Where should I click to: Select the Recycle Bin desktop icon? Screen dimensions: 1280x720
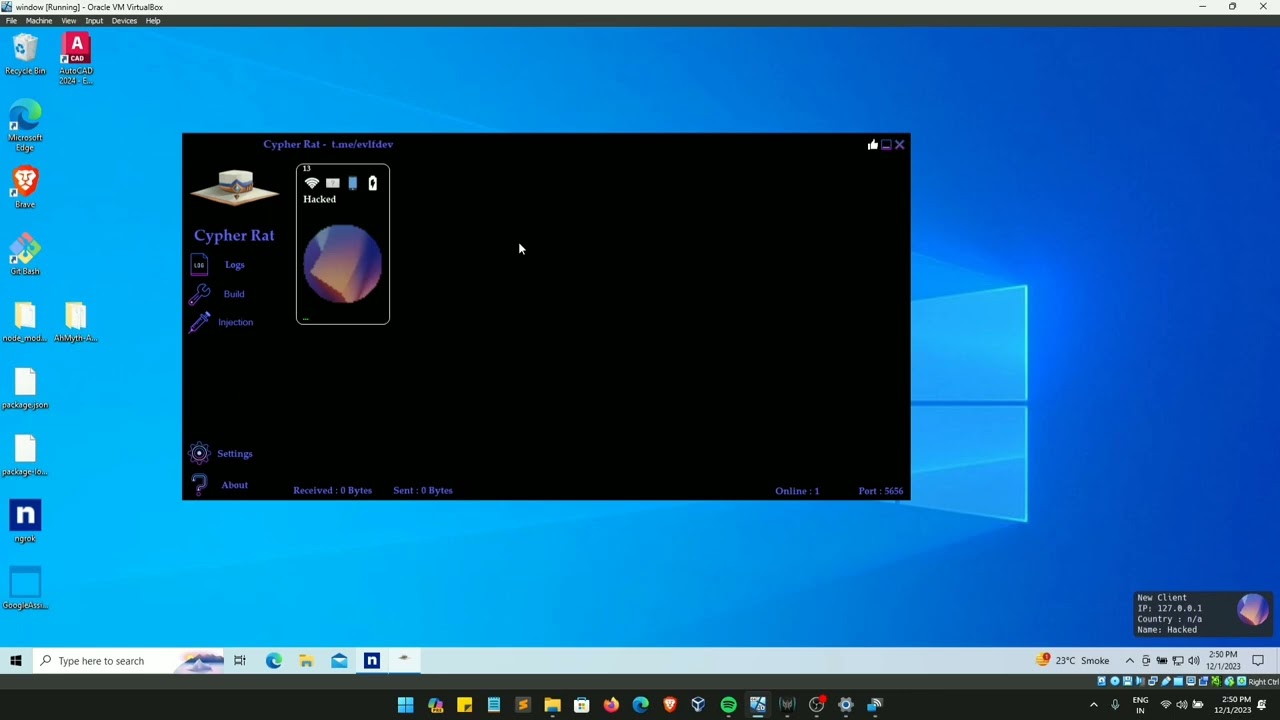tap(25, 55)
